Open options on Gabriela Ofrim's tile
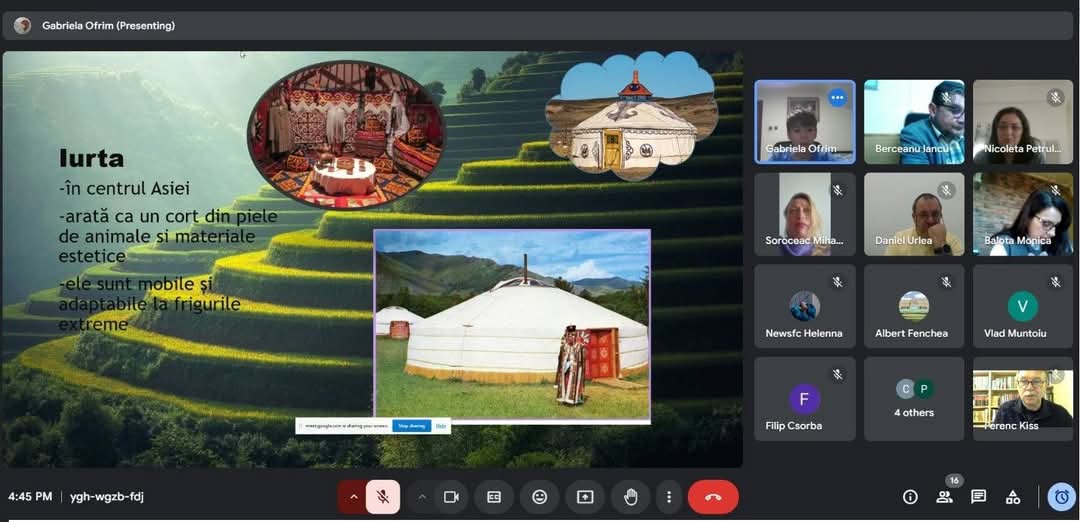Viewport: 1080px width, 522px height. coord(837,98)
